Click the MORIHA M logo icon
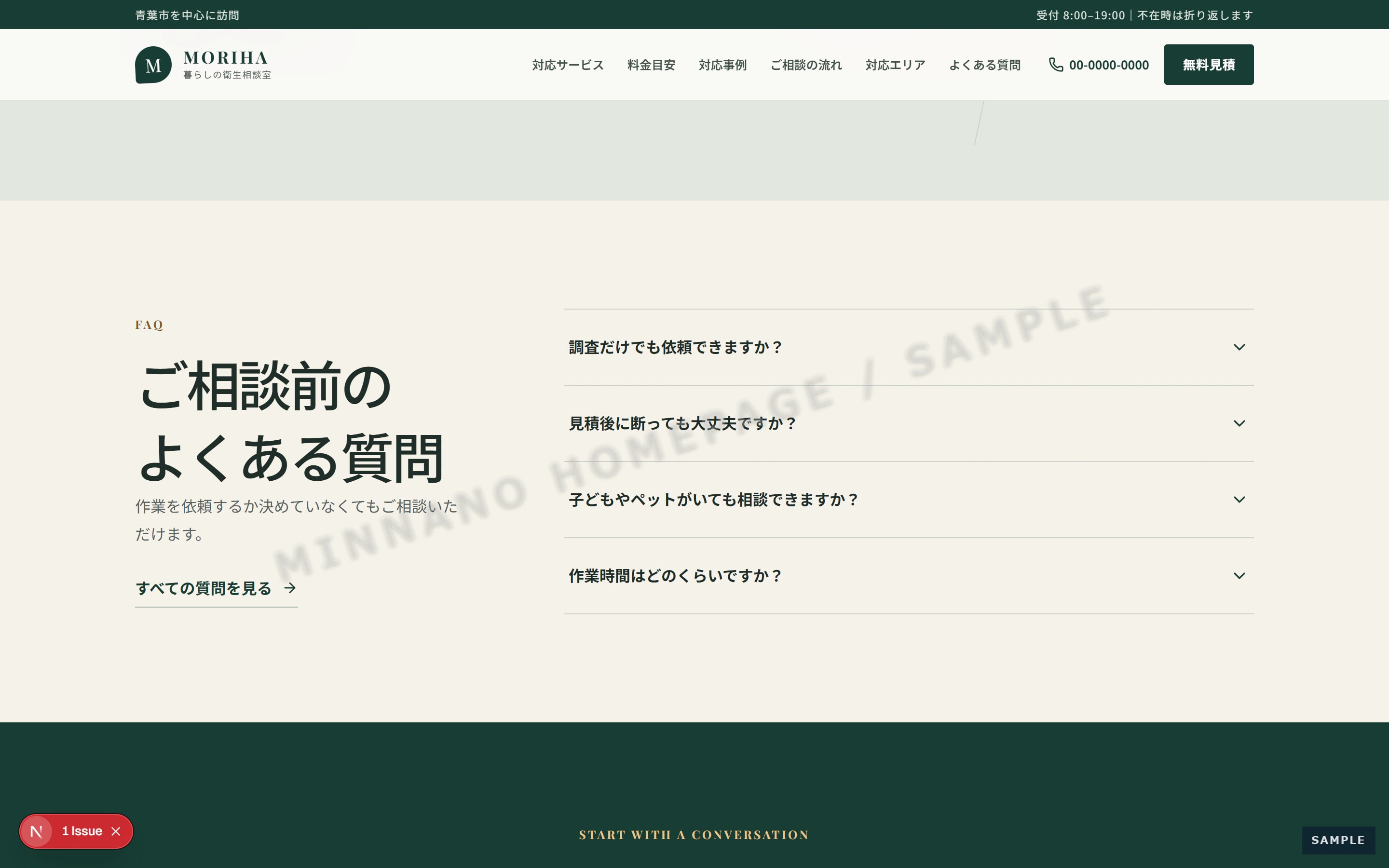 click(153, 65)
